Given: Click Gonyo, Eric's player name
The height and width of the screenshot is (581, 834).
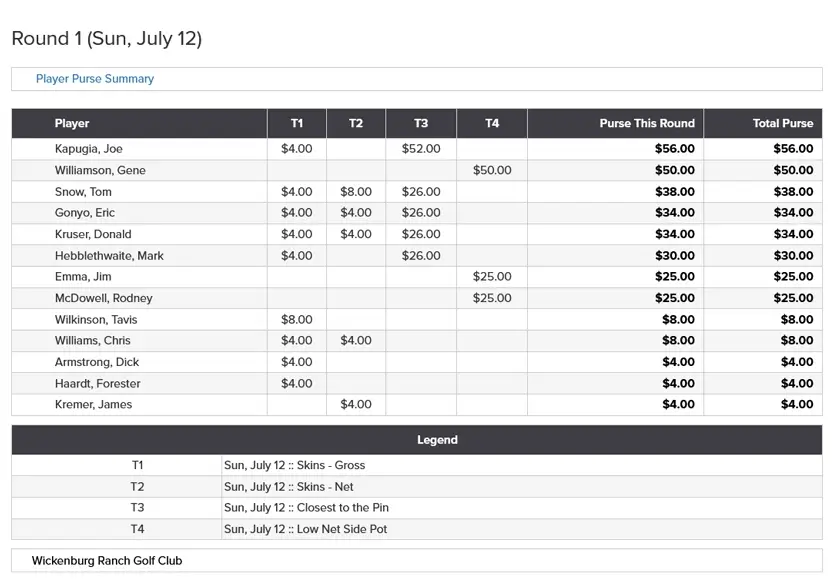Looking at the screenshot, I should tap(85, 213).
